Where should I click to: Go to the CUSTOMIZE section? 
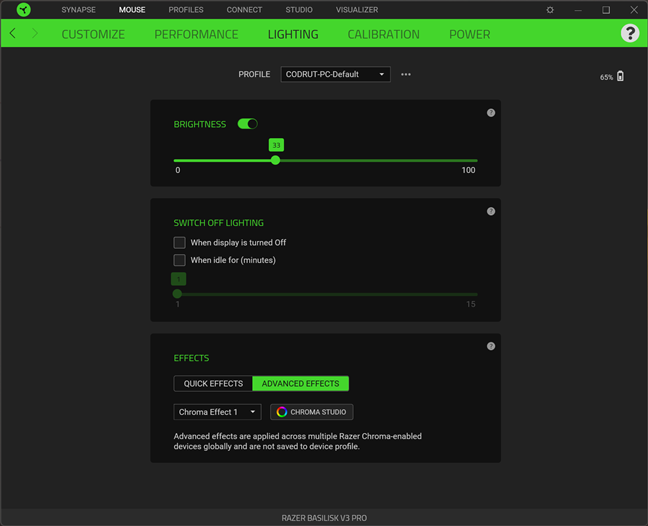point(93,34)
